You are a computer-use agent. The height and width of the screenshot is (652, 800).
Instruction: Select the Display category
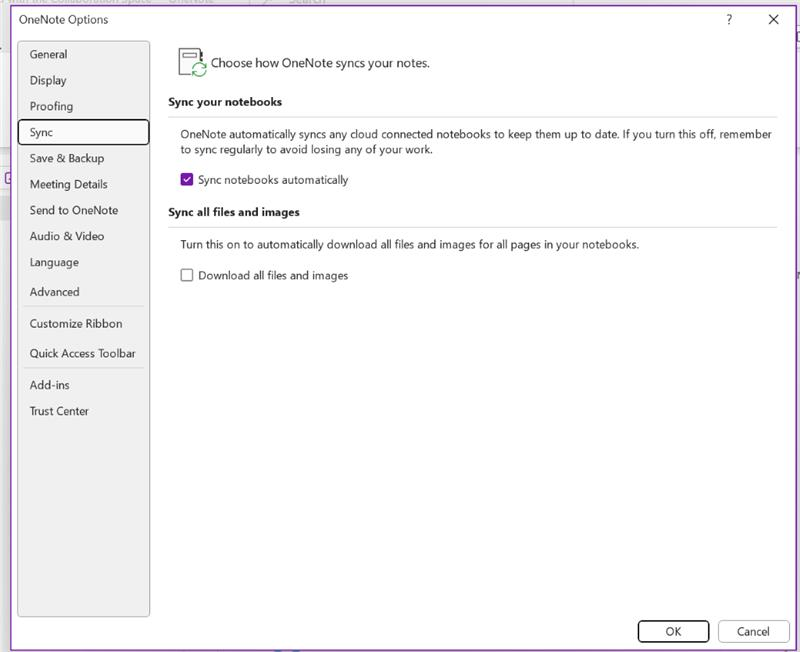tap(84, 81)
